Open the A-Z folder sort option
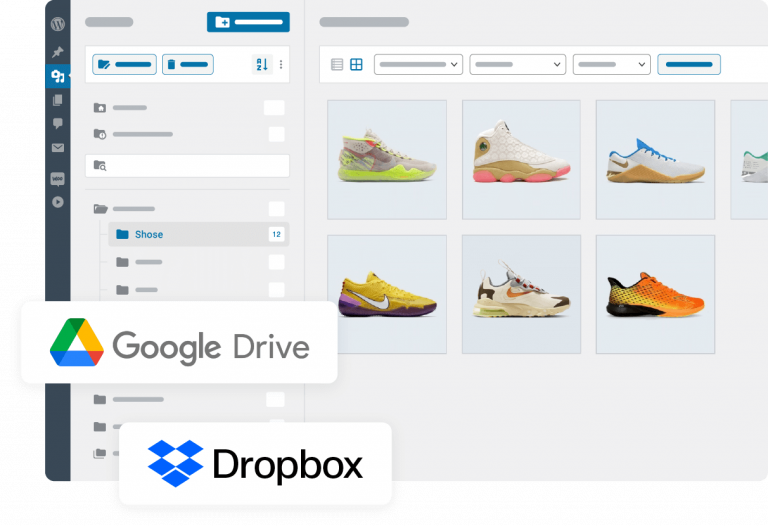 [262, 64]
